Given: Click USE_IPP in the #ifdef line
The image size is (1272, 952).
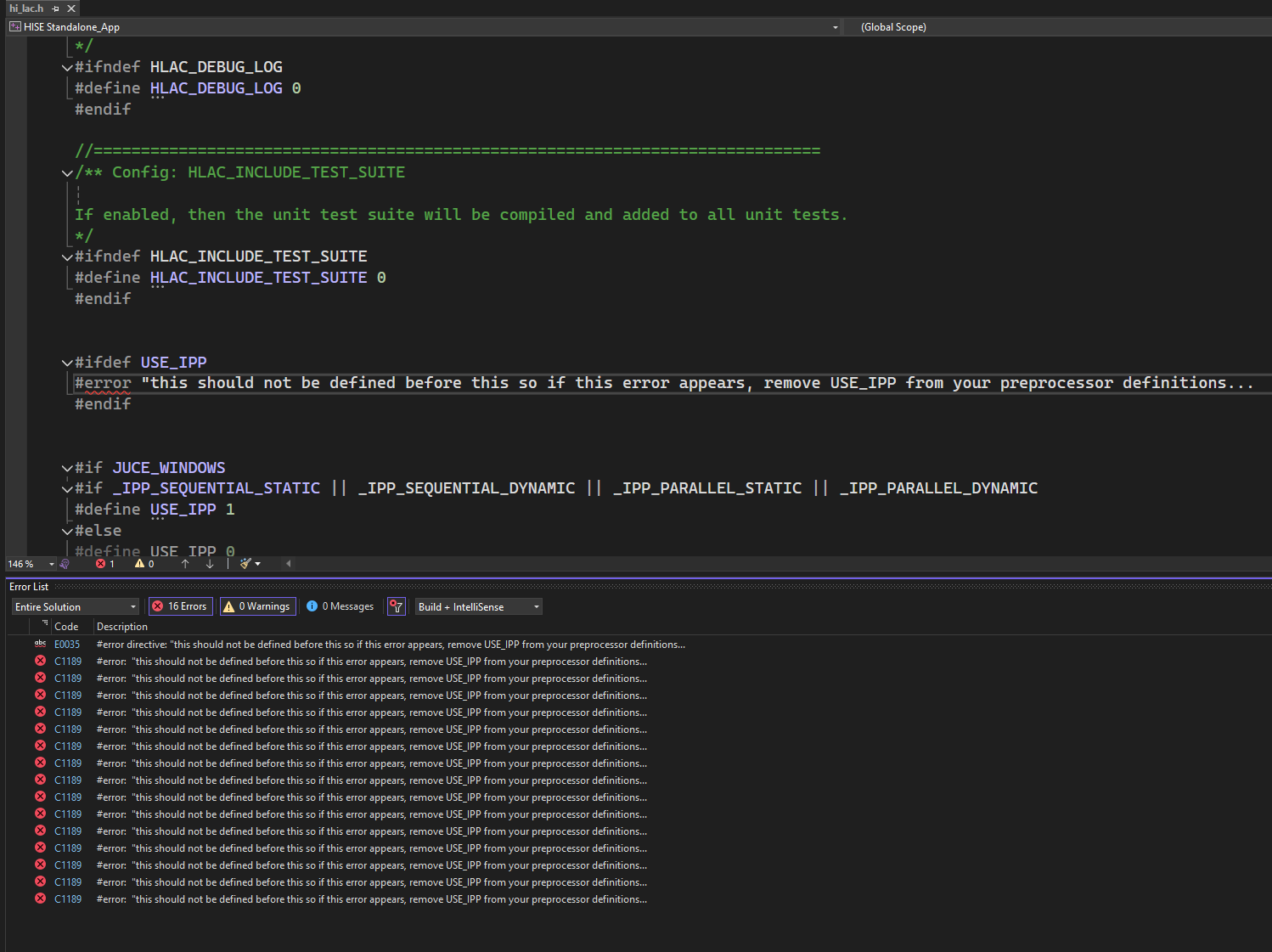Looking at the screenshot, I should (x=173, y=363).
